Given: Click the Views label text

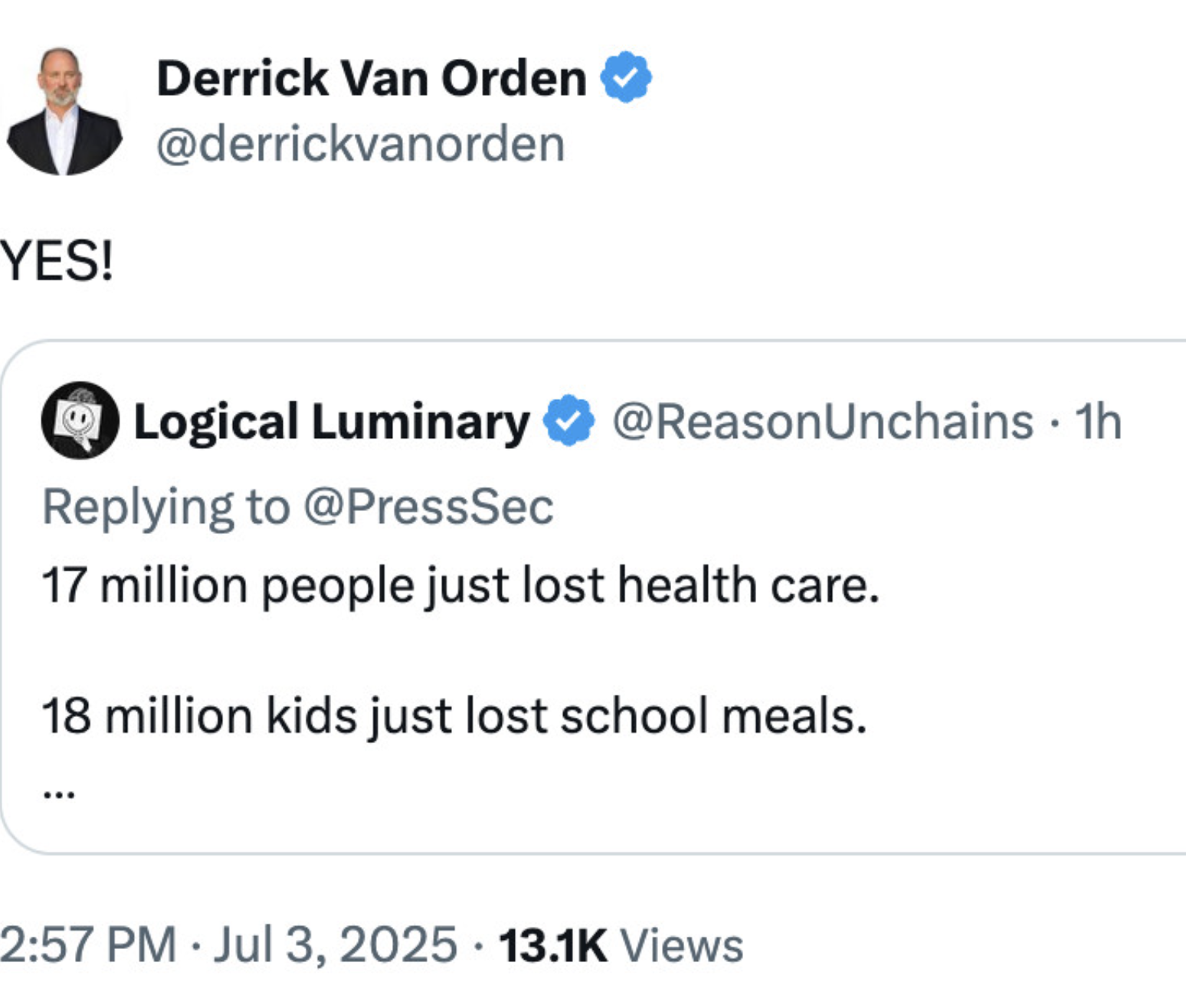Looking at the screenshot, I should 682,945.
